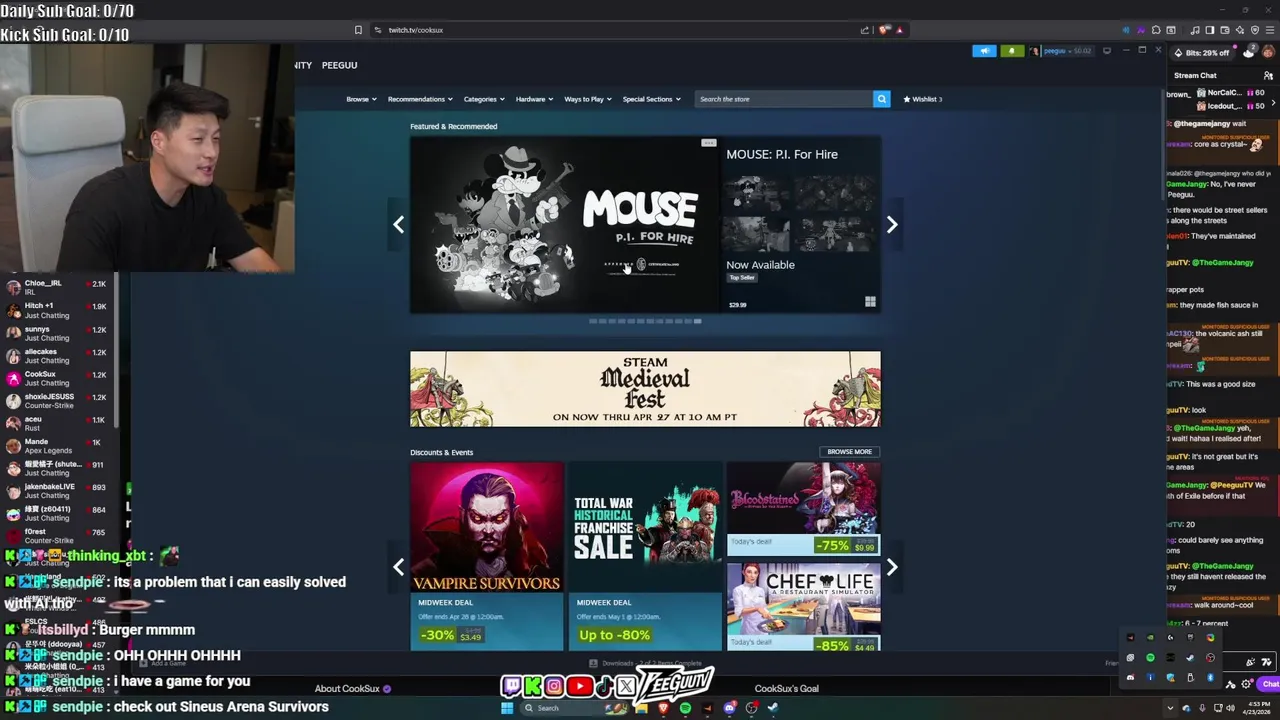Open the browser wallet icon
This screenshot has width=1280, height=720.
(x=1224, y=30)
